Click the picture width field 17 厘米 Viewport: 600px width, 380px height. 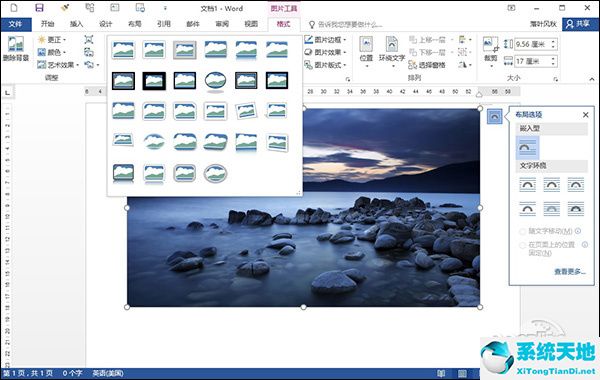[532, 61]
